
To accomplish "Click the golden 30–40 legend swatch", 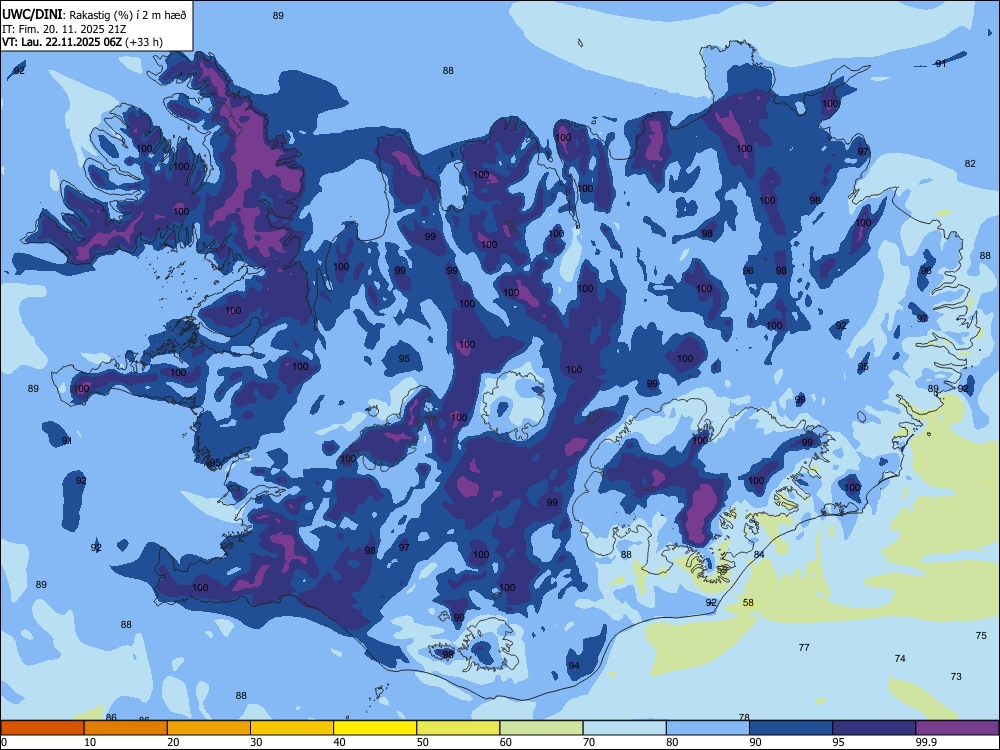I will click(x=292, y=728).
